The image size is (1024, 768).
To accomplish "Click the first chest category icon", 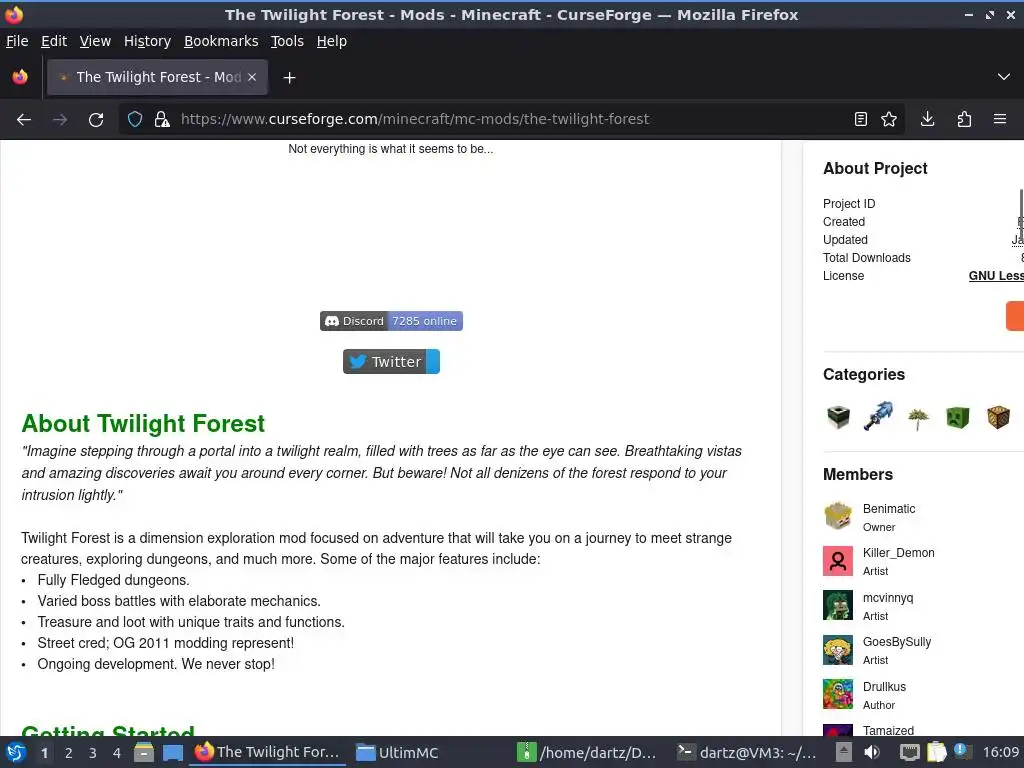I will click(x=839, y=417).
